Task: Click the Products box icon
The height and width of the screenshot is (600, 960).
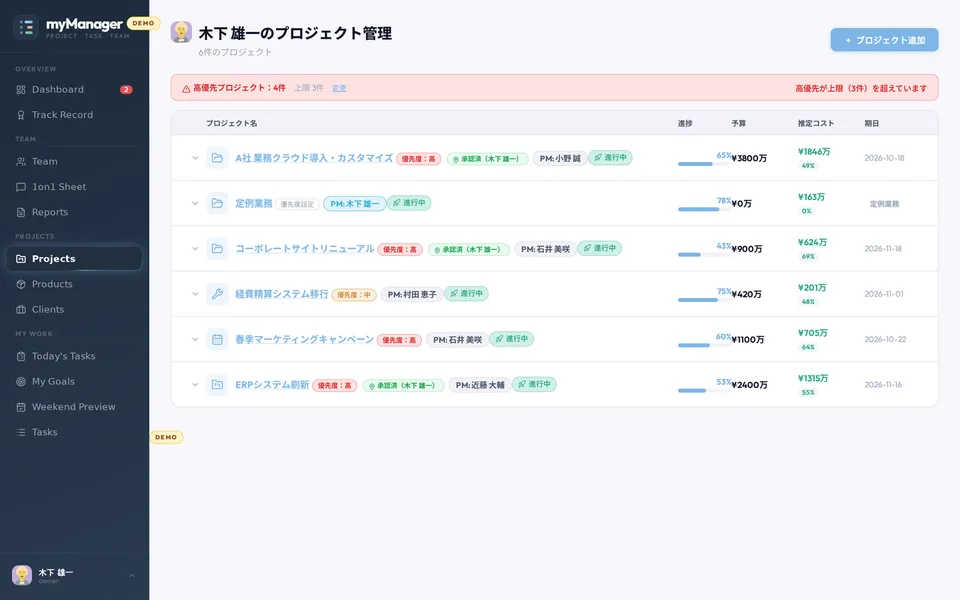Action: pos(21,284)
